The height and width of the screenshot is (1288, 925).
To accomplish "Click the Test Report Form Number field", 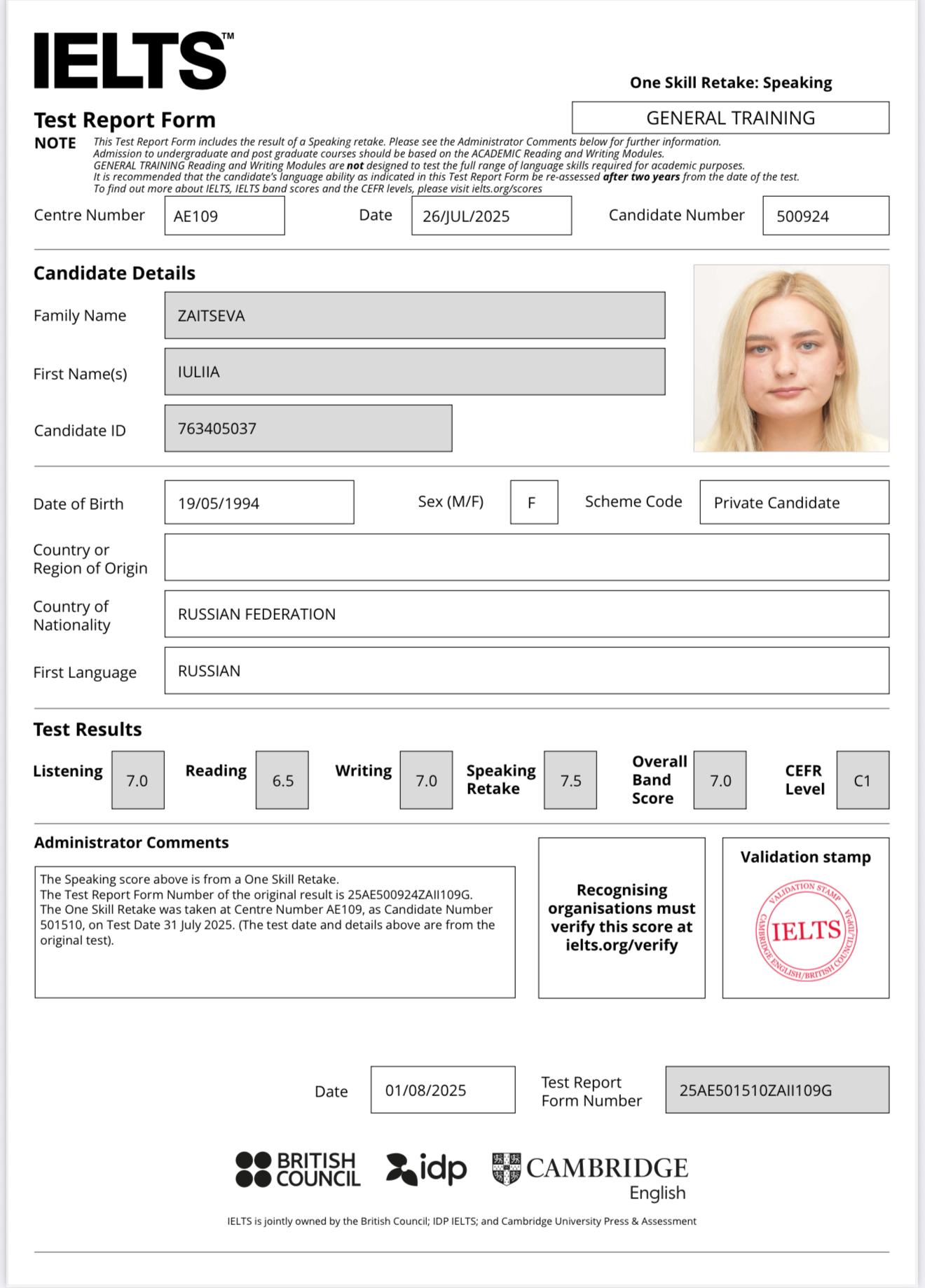I will [x=777, y=1090].
